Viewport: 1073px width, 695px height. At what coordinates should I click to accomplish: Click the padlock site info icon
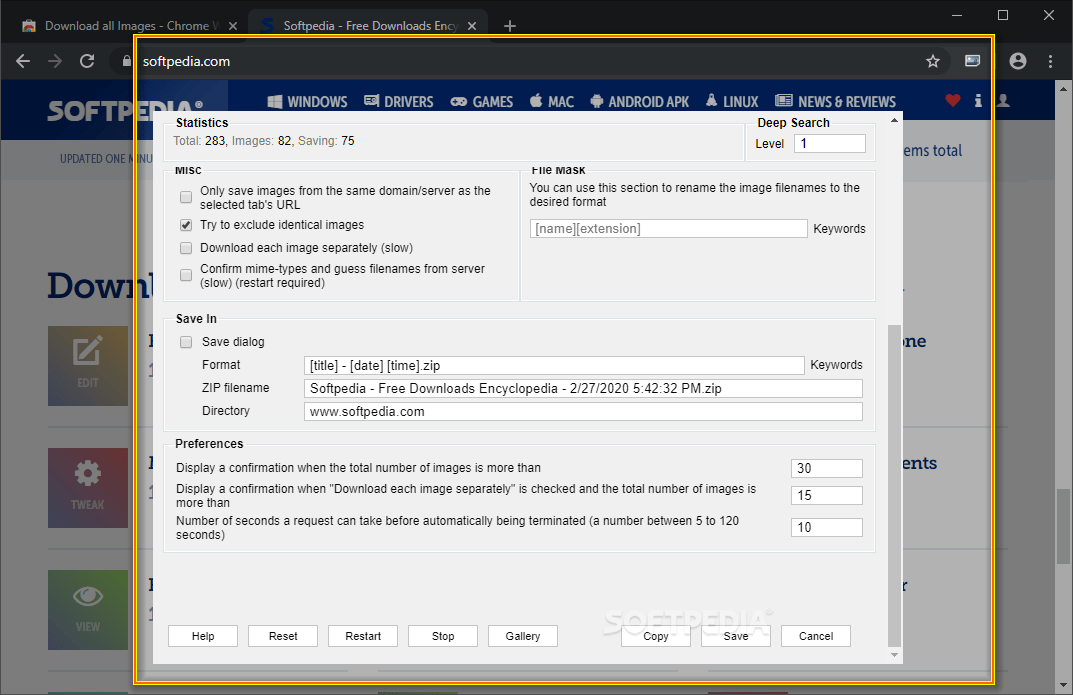click(x=127, y=61)
